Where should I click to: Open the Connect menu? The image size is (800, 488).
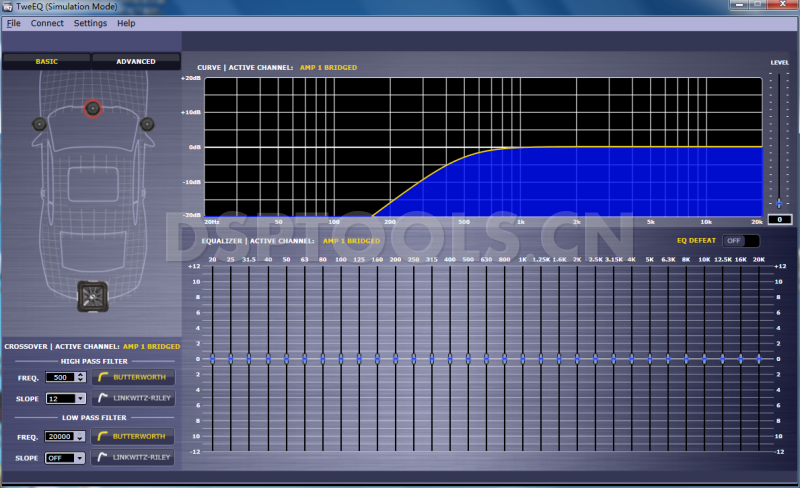click(x=47, y=23)
